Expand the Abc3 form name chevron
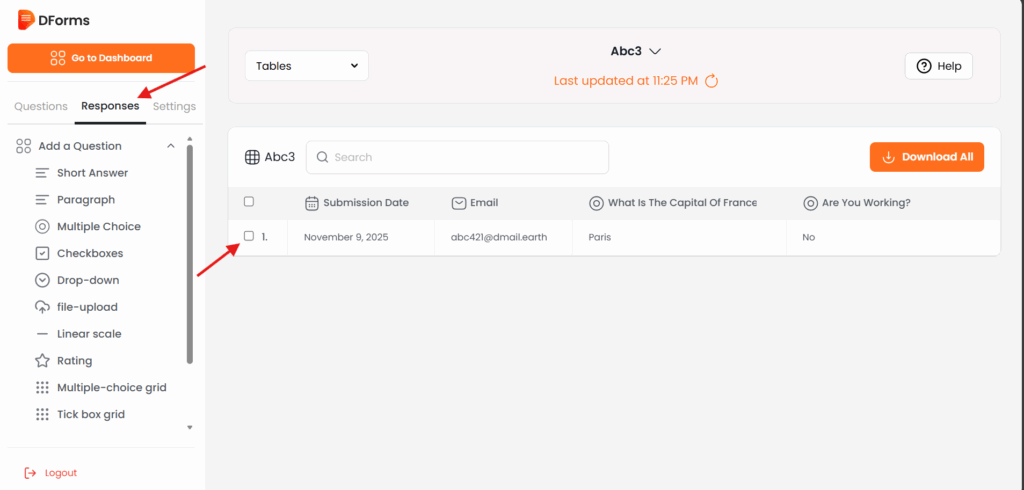The width and height of the screenshot is (1024, 490). [x=656, y=51]
